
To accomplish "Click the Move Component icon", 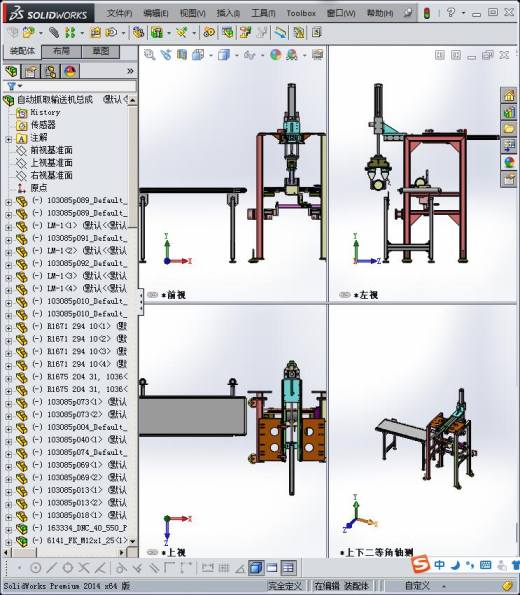I will (x=111, y=33).
